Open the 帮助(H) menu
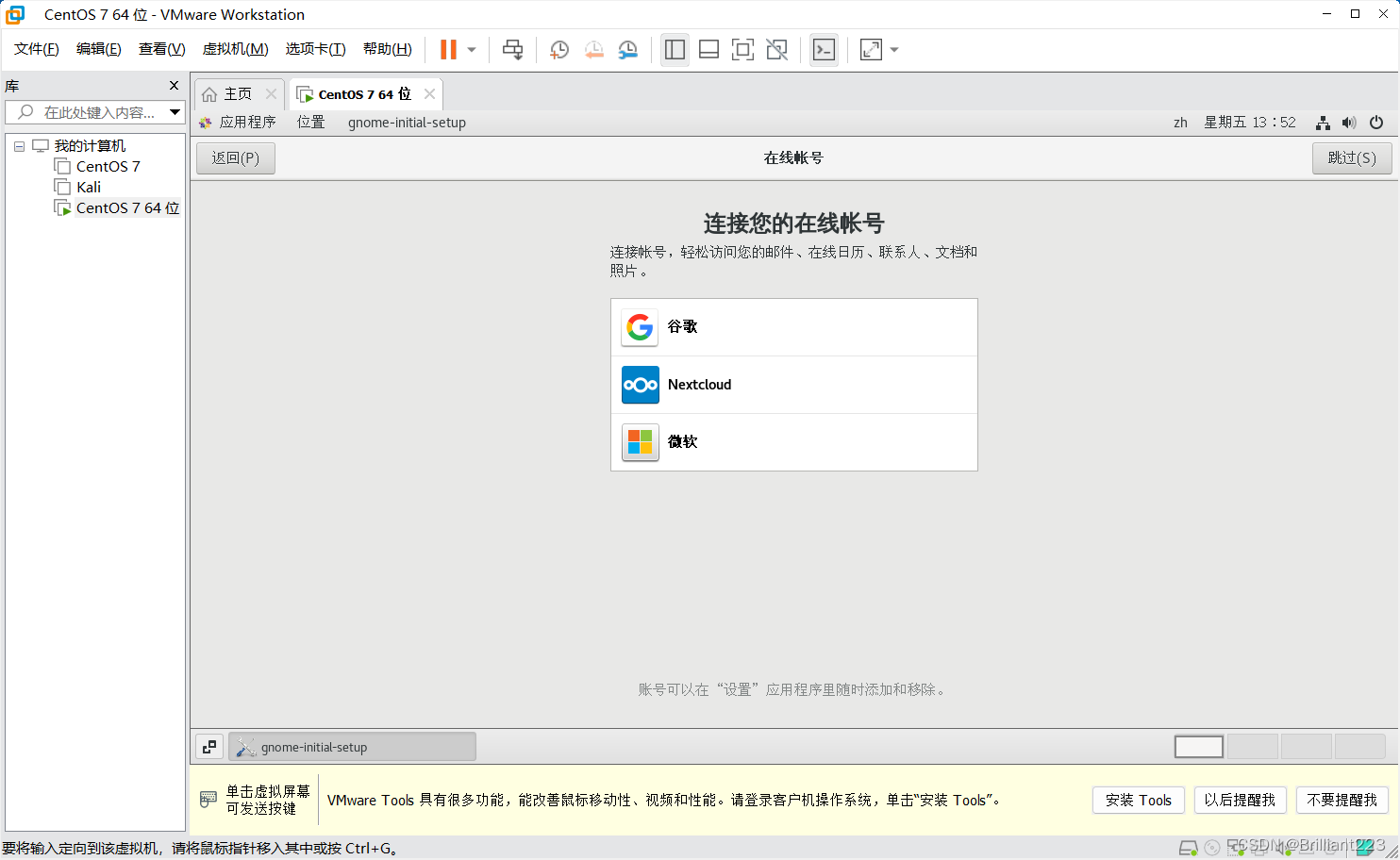 pos(387,49)
